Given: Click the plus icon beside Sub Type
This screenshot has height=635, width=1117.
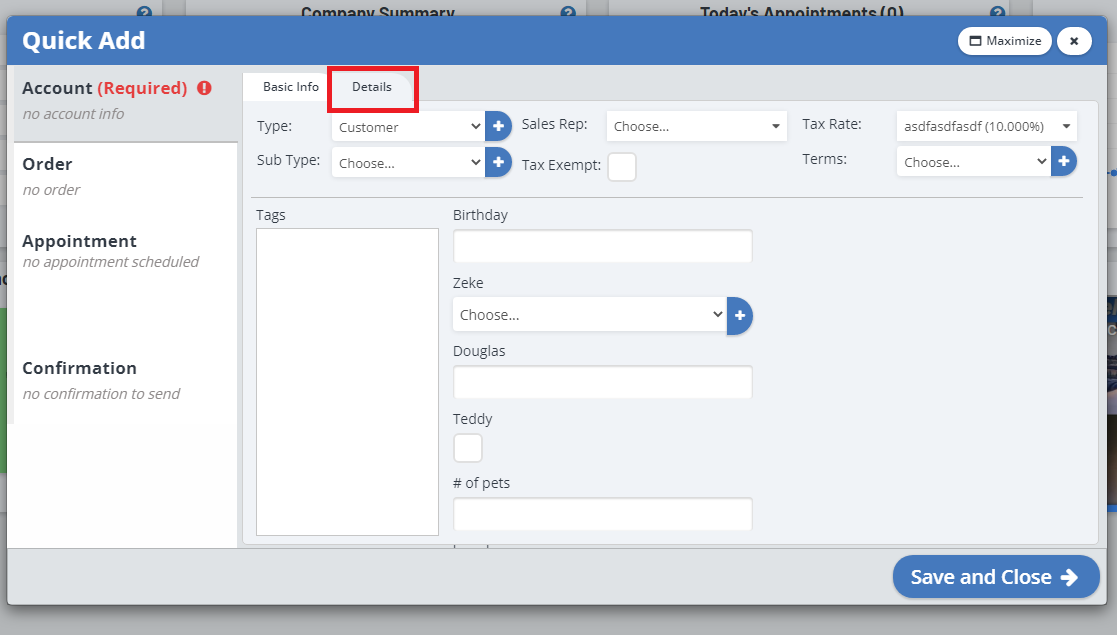Looking at the screenshot, I should (x=498, y=161).
